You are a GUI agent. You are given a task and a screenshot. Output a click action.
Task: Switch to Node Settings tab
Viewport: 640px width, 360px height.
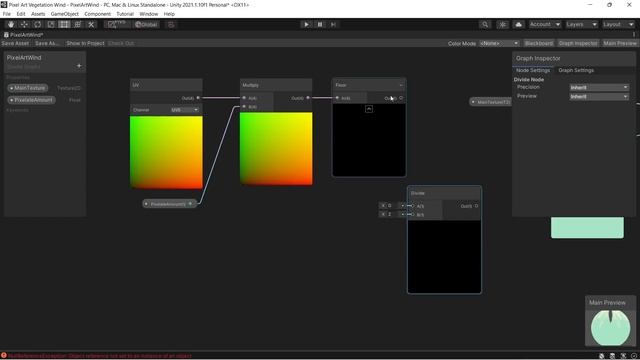pyautogui.click(x=533, y=70)
